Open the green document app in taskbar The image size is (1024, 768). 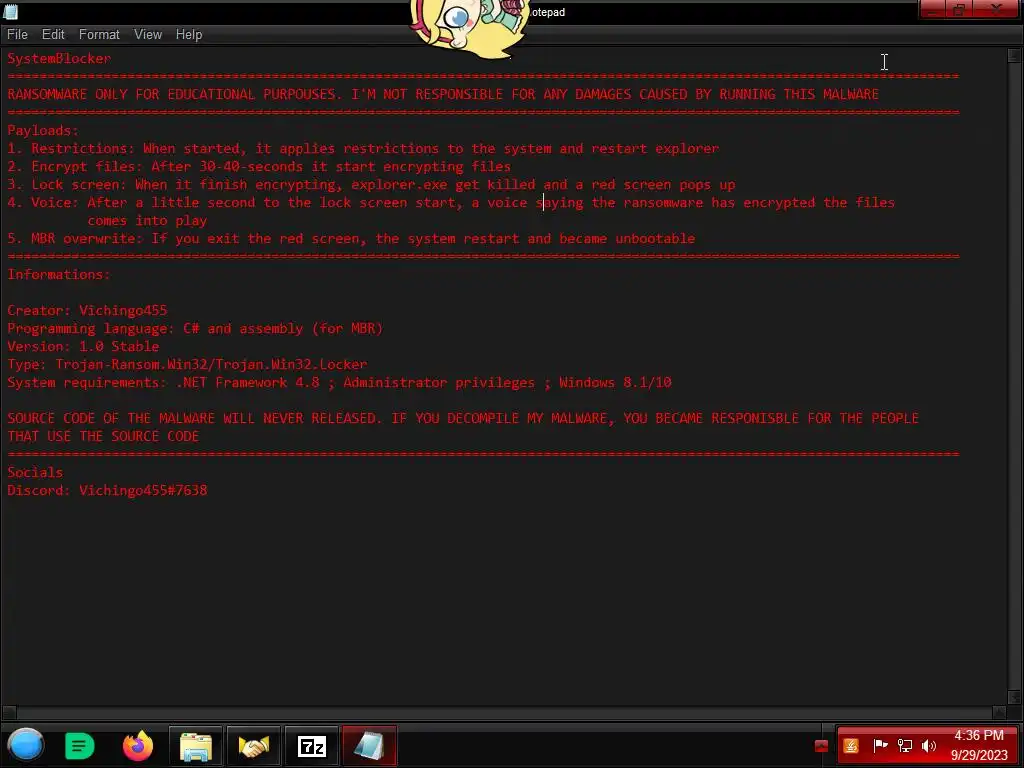tap(80, 746)
